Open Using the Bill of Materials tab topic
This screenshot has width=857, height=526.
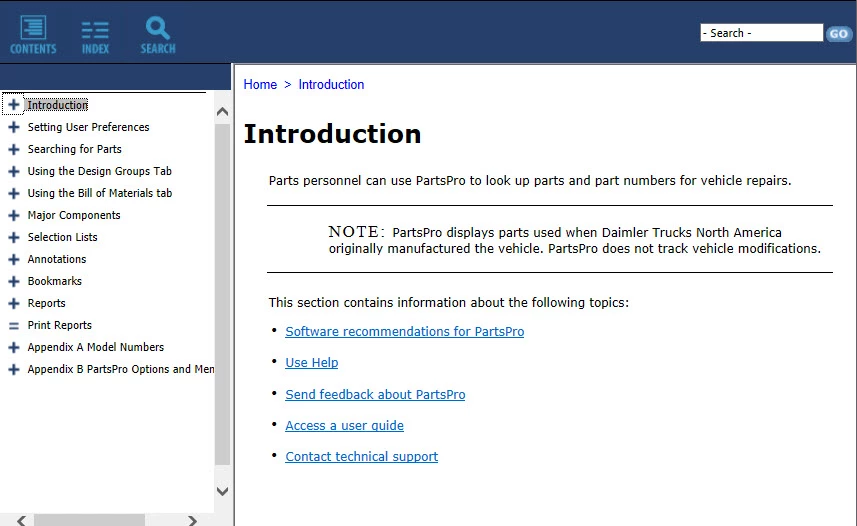(x=99, y=193)
